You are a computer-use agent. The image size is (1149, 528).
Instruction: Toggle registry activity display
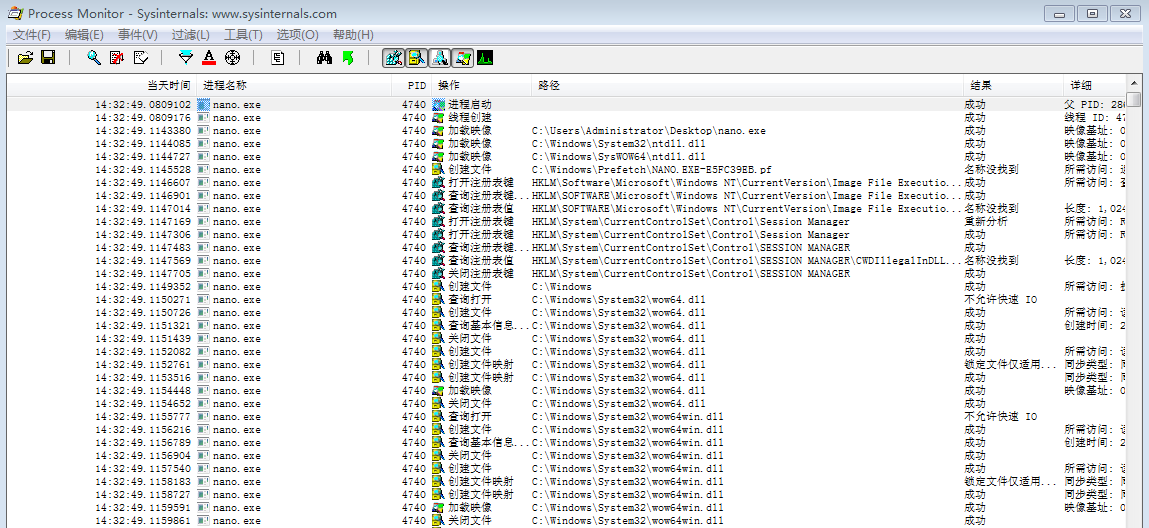pyautogui.click(x=394, y=58)
